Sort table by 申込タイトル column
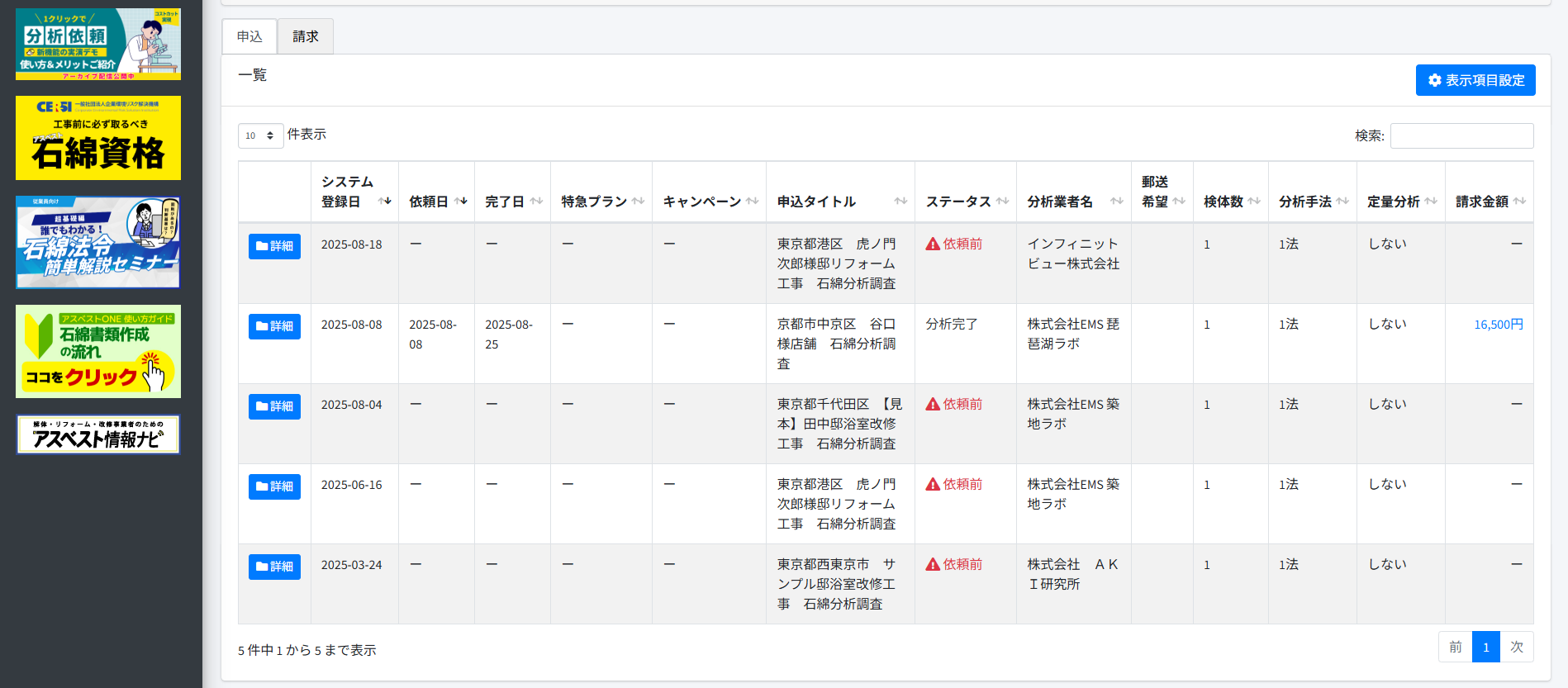The height and width of the screenshot is (688, 1568). click(x=900, y=202)
